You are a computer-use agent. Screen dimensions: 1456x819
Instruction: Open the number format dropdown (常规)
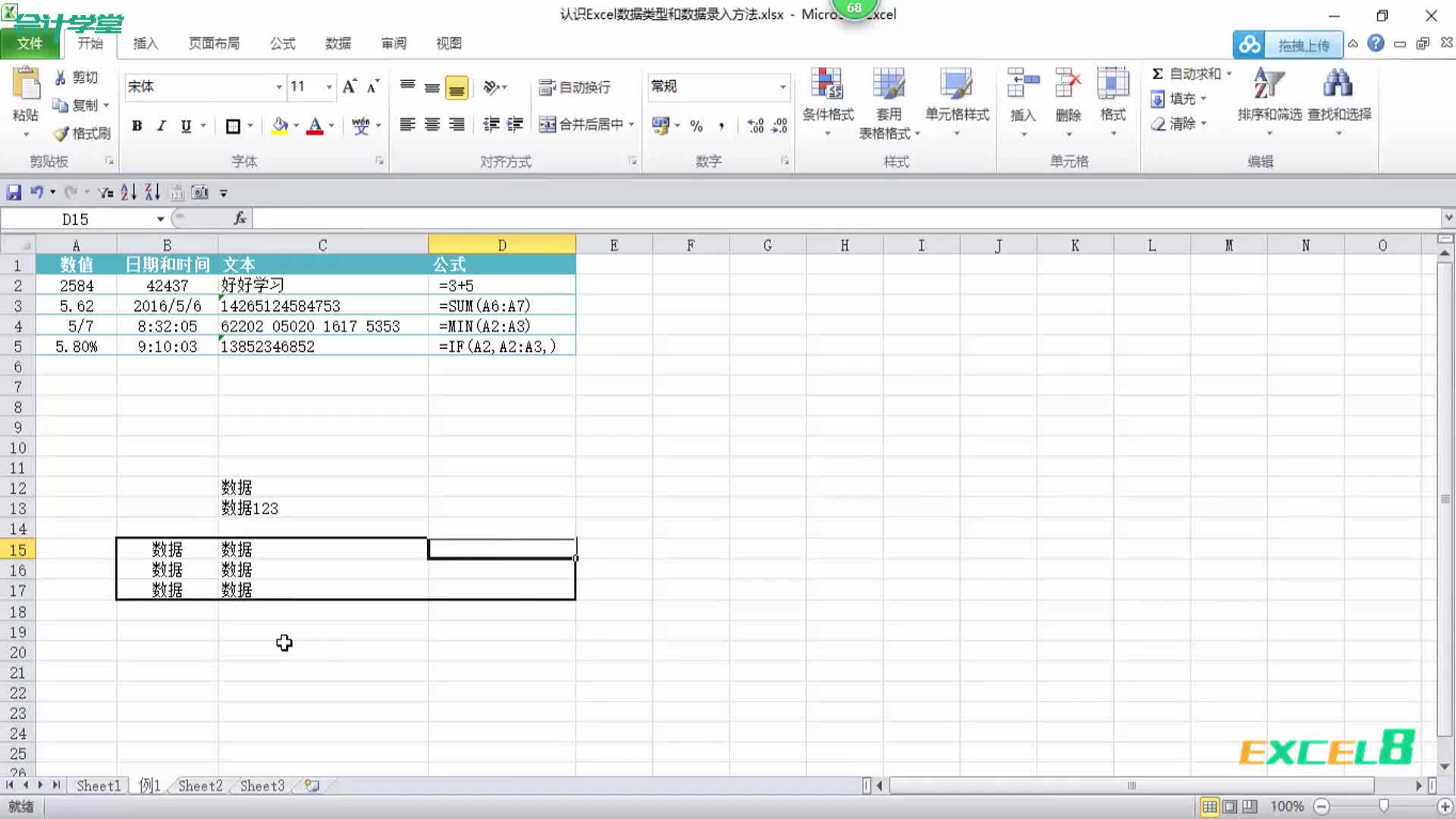click(x=783, y=87)
